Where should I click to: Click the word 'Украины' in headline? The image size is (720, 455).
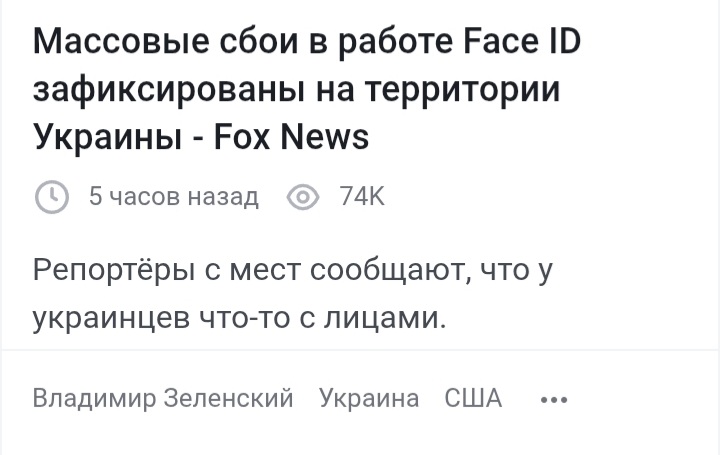tap(107, 138)
